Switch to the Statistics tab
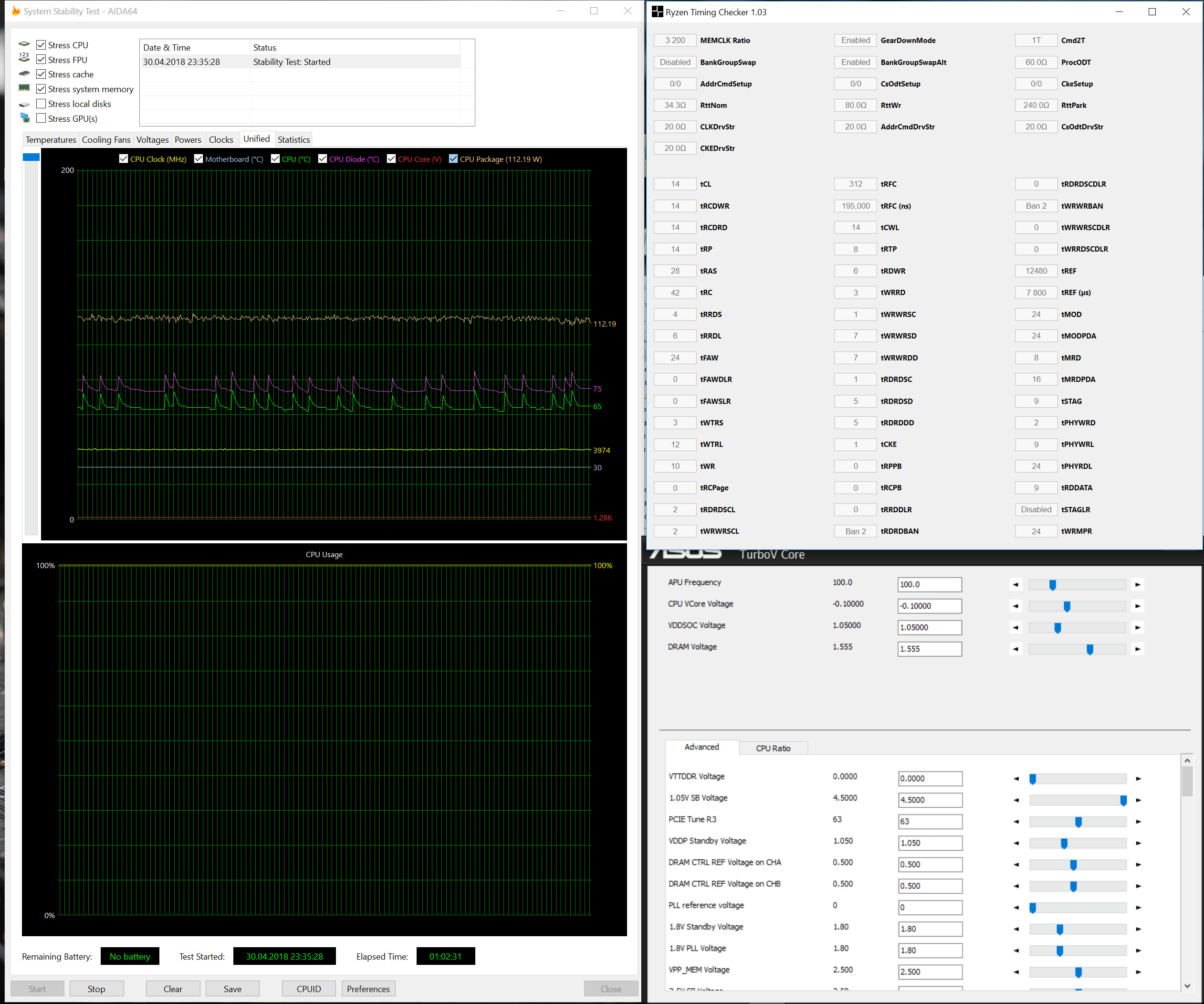This screenshot has height=1004, width=1204. (293, 139)
